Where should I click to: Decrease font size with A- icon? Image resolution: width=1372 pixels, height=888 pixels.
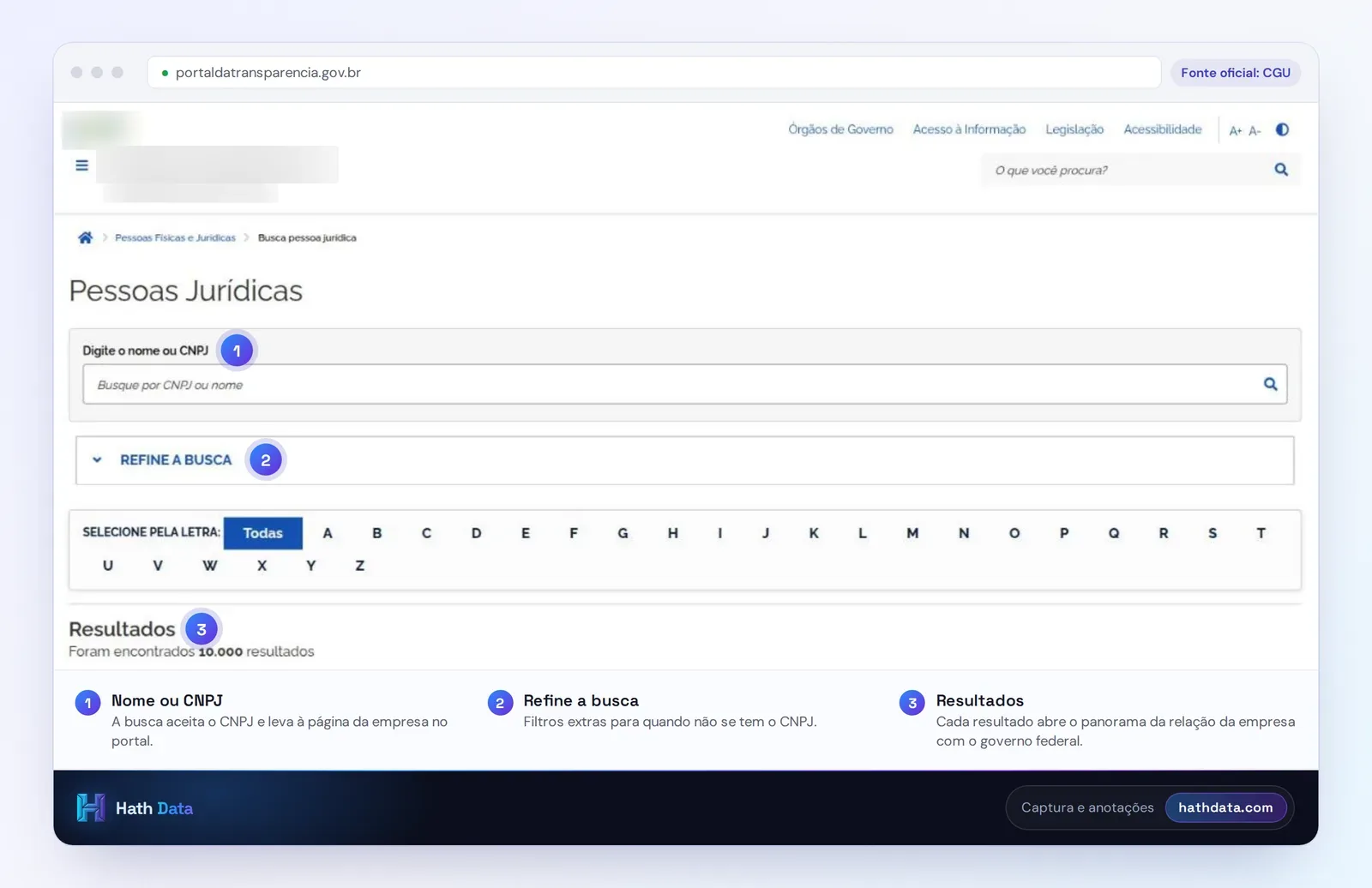point(1255,130)
